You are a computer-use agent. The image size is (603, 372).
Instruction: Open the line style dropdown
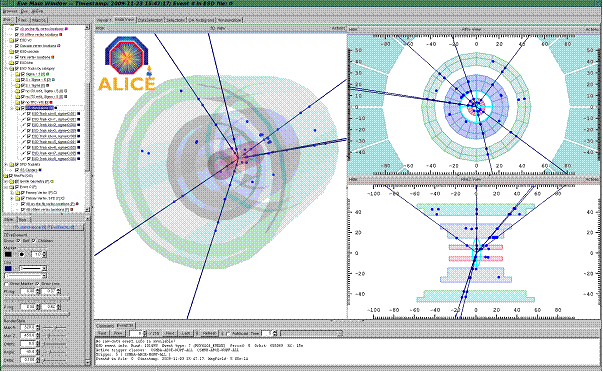pos(33,269)
